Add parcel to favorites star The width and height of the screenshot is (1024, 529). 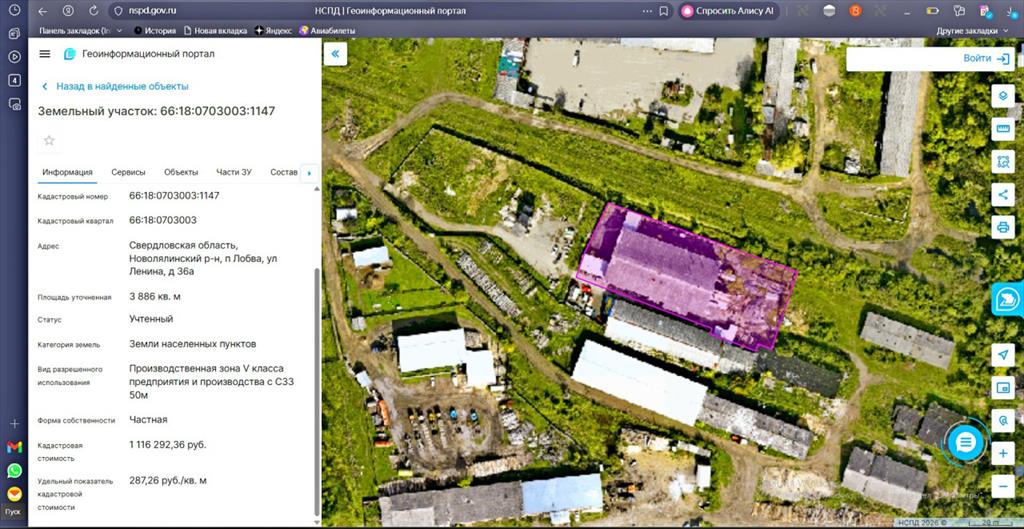tap(49, 140)
